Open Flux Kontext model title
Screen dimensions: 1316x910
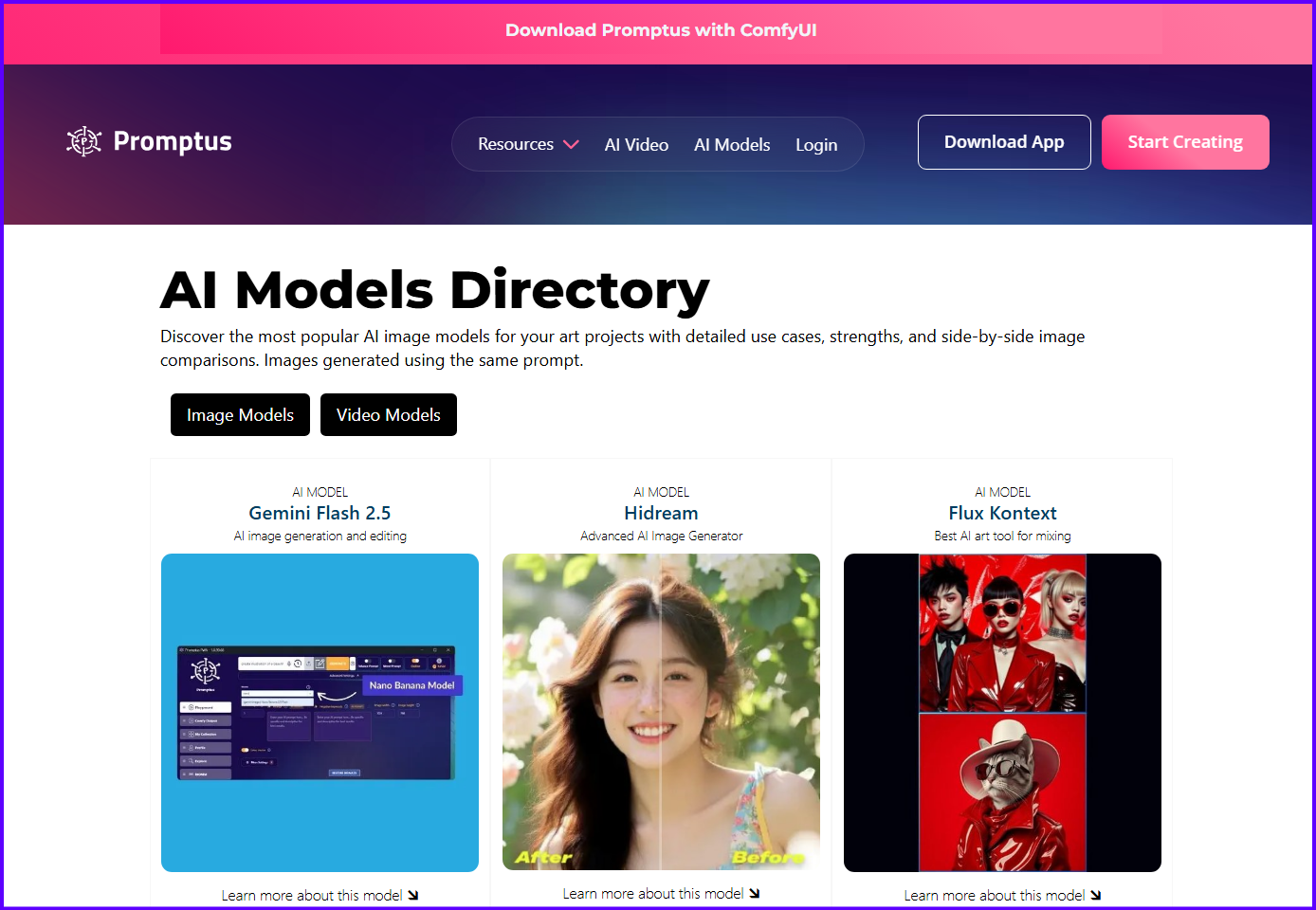[x=1002, y=513]
